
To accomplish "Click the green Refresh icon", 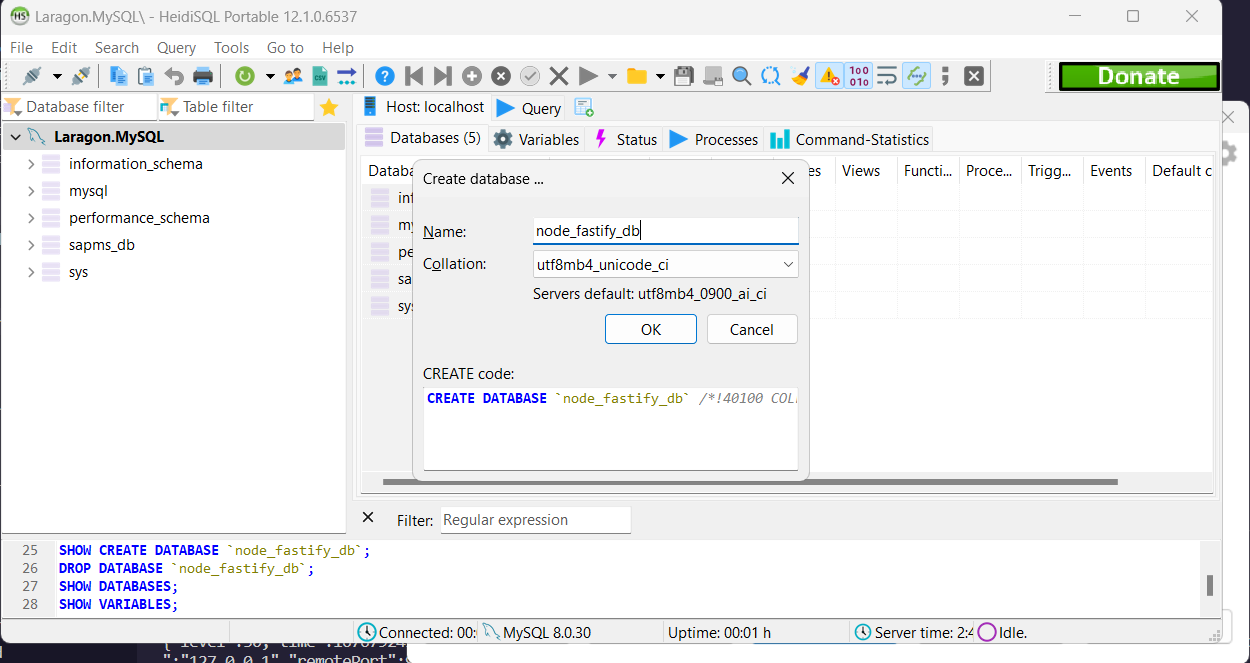I will tap(244, 76).
